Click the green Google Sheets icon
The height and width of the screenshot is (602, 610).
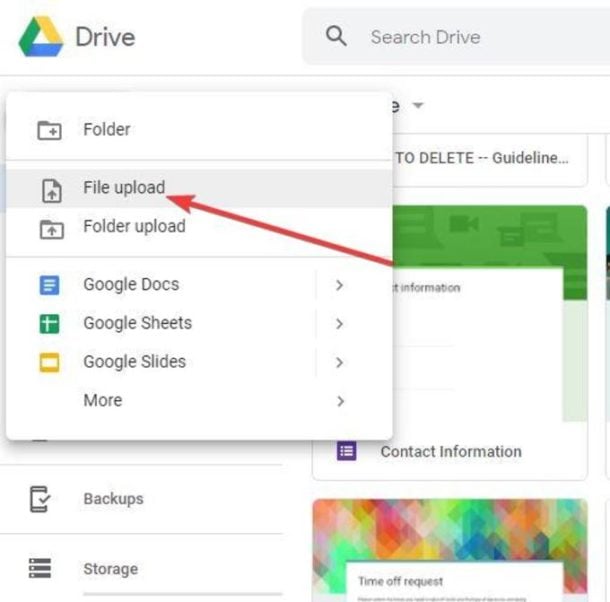(49, 324)
